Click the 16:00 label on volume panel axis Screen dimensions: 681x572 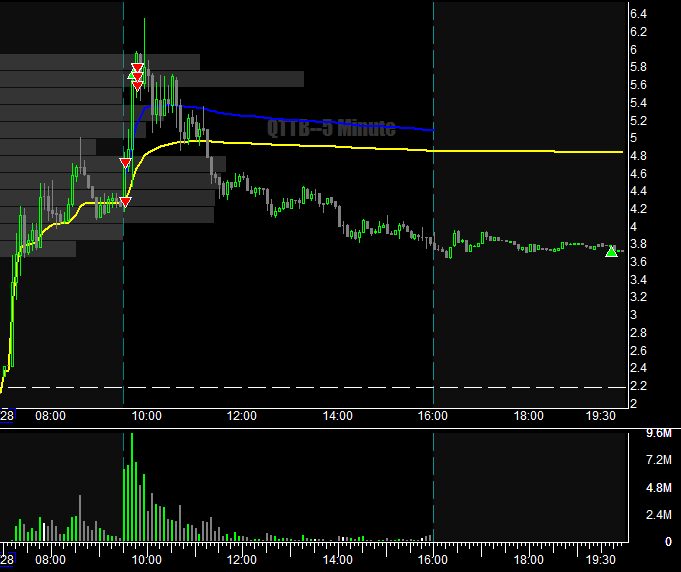pyautogui.click(x=433, y=560)
